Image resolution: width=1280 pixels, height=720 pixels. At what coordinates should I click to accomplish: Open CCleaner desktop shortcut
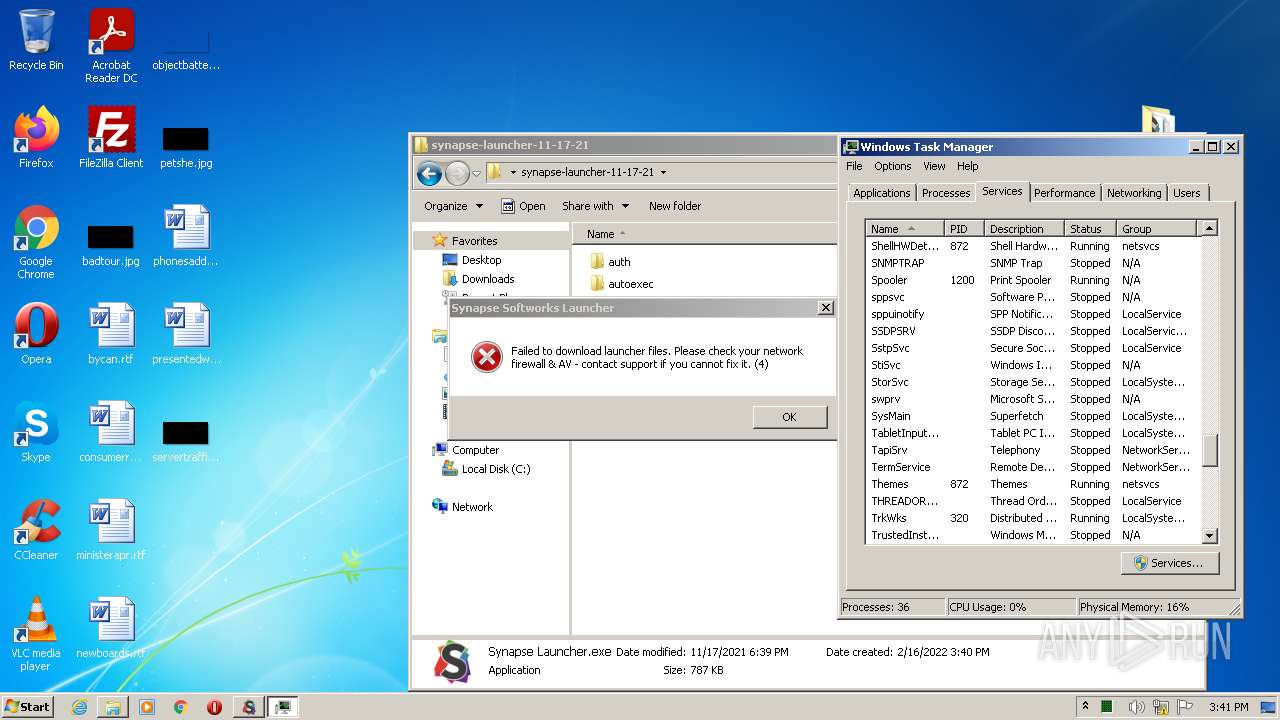(x=36, y=530)
